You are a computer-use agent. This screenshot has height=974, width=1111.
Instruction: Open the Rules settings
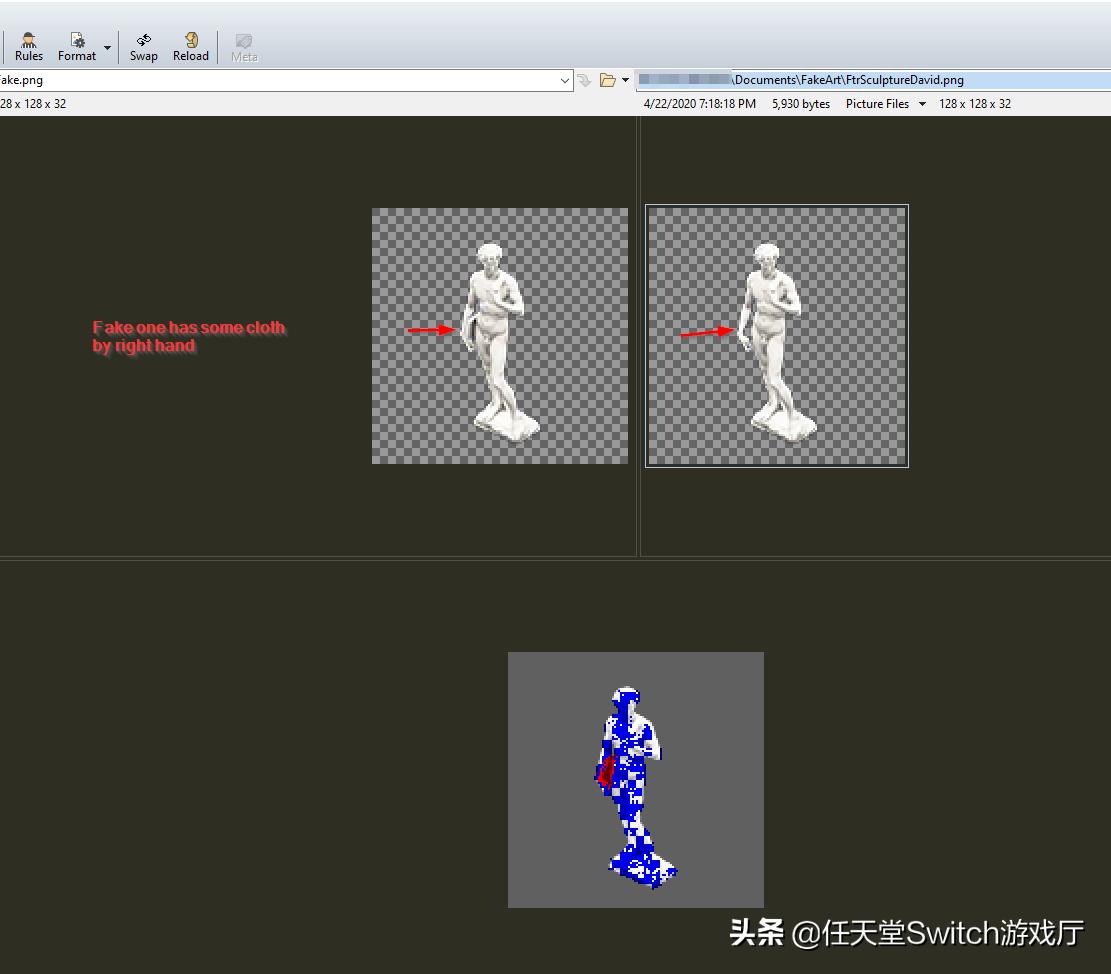tap(28, 47)
